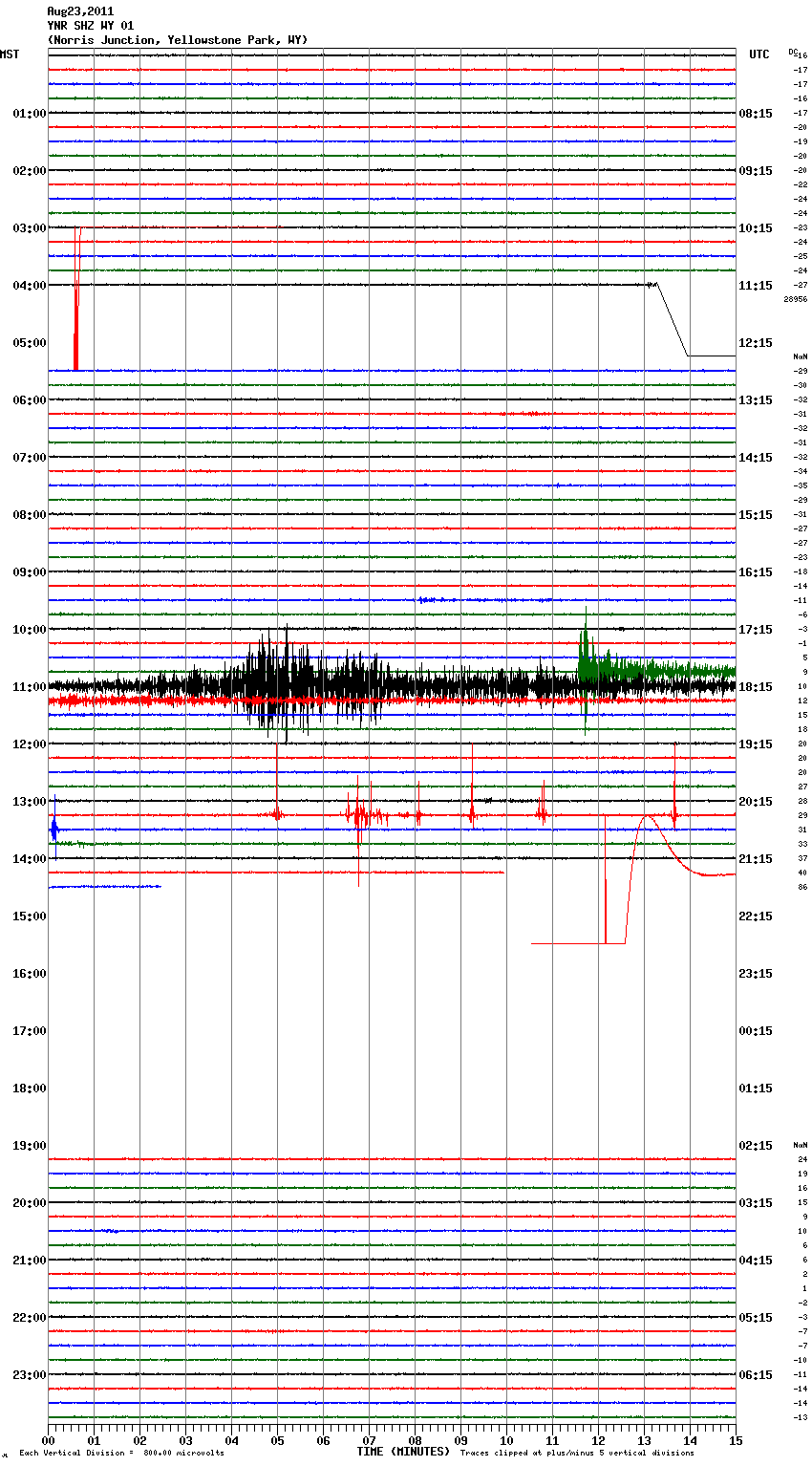
Task: Select the 19:00 MST time label
Action: (x=30, y=1146)
